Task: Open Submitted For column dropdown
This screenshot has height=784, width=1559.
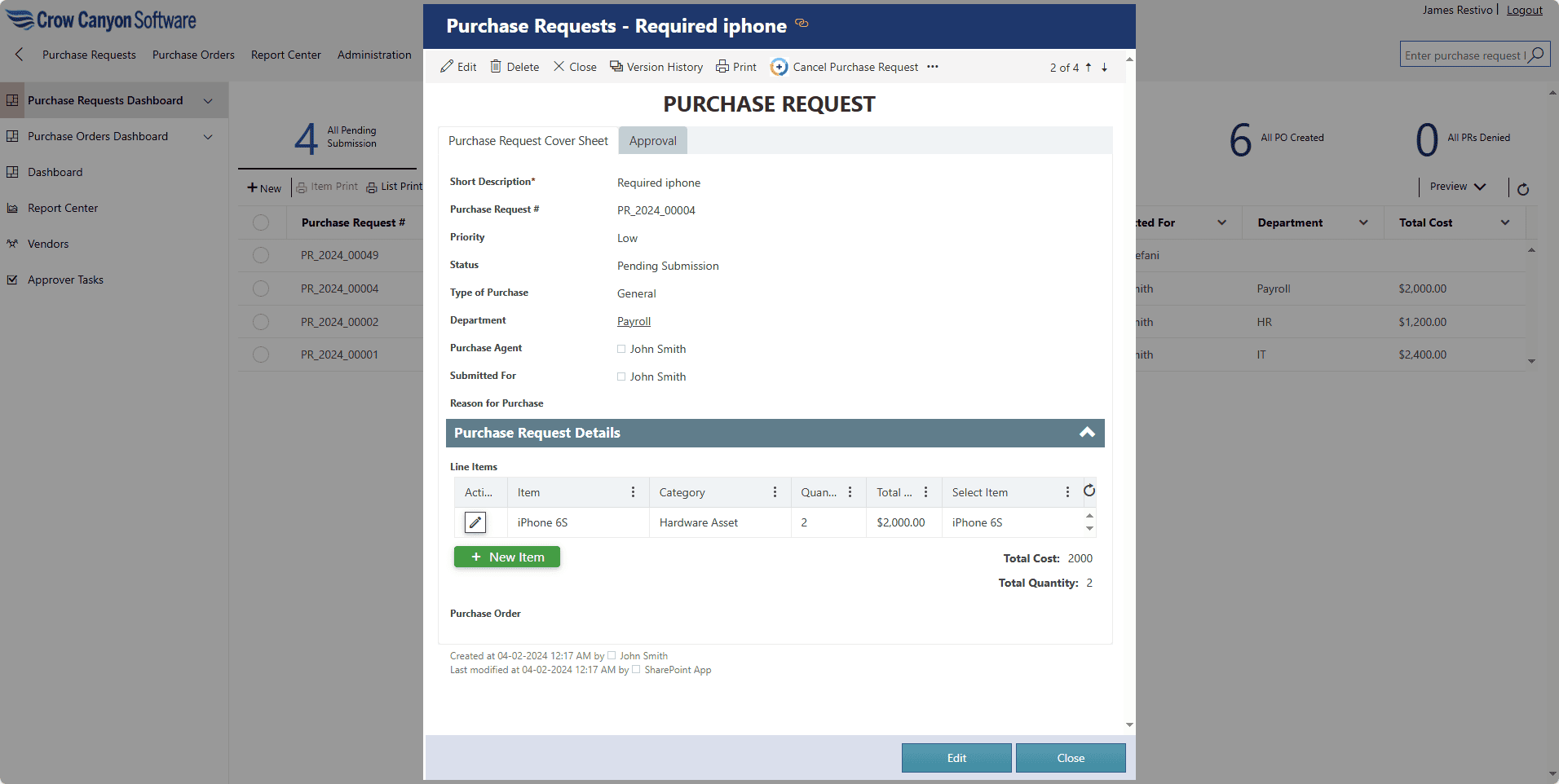Action: tap(1221, 222)
